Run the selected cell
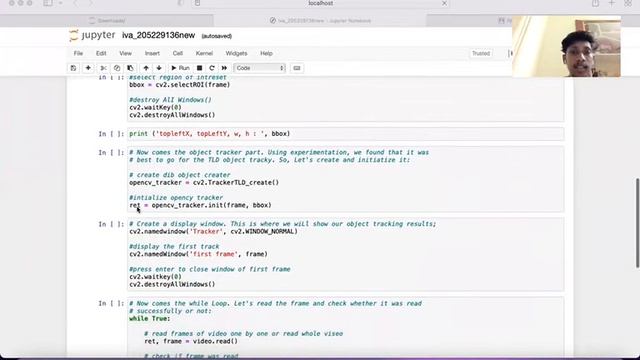The height and width of the screenshot is (360, 640). (180, 68)
